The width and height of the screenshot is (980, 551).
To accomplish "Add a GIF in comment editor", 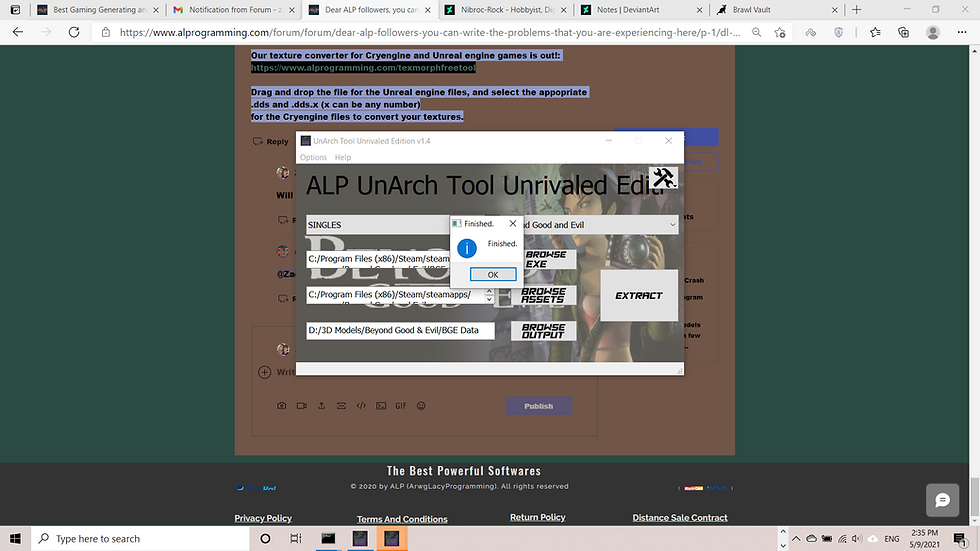I will [x=401, y=406].
